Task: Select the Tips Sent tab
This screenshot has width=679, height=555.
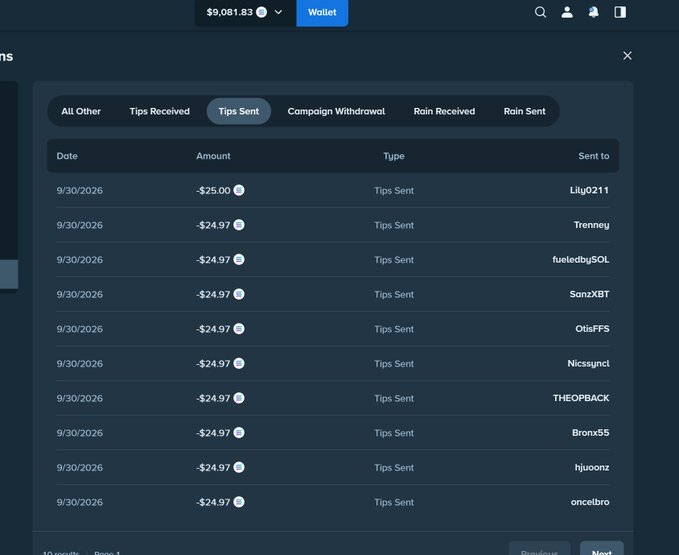Action: [x=239, y=111]
